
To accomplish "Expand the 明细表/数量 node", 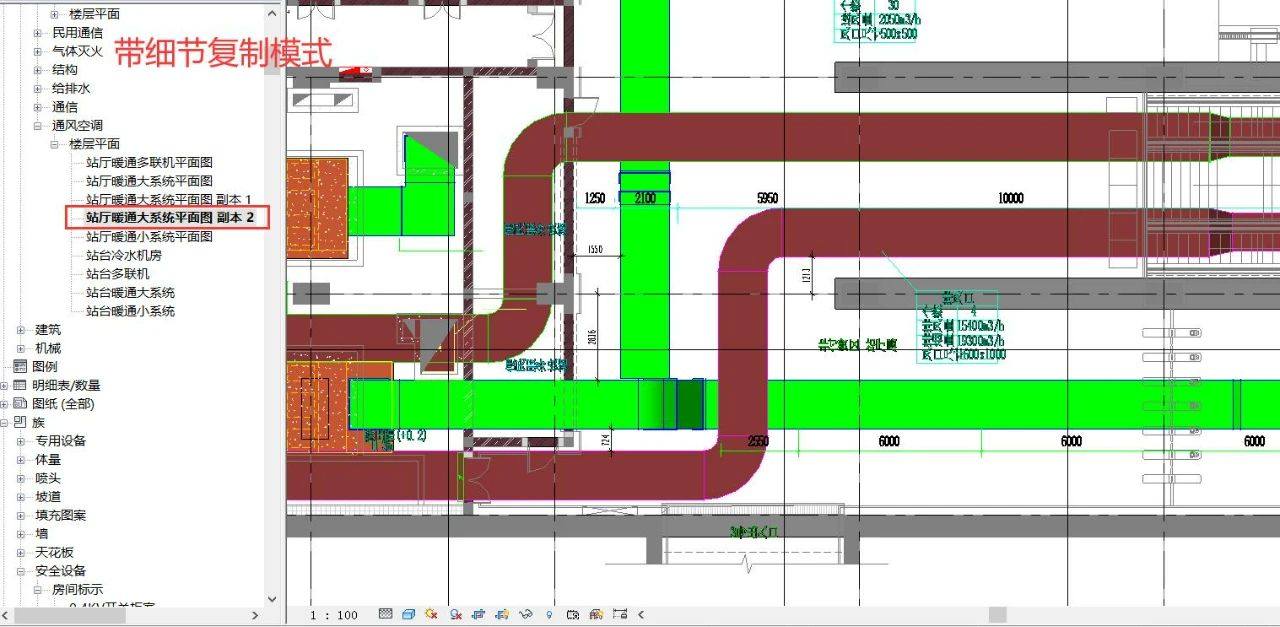I will point(4,385).
